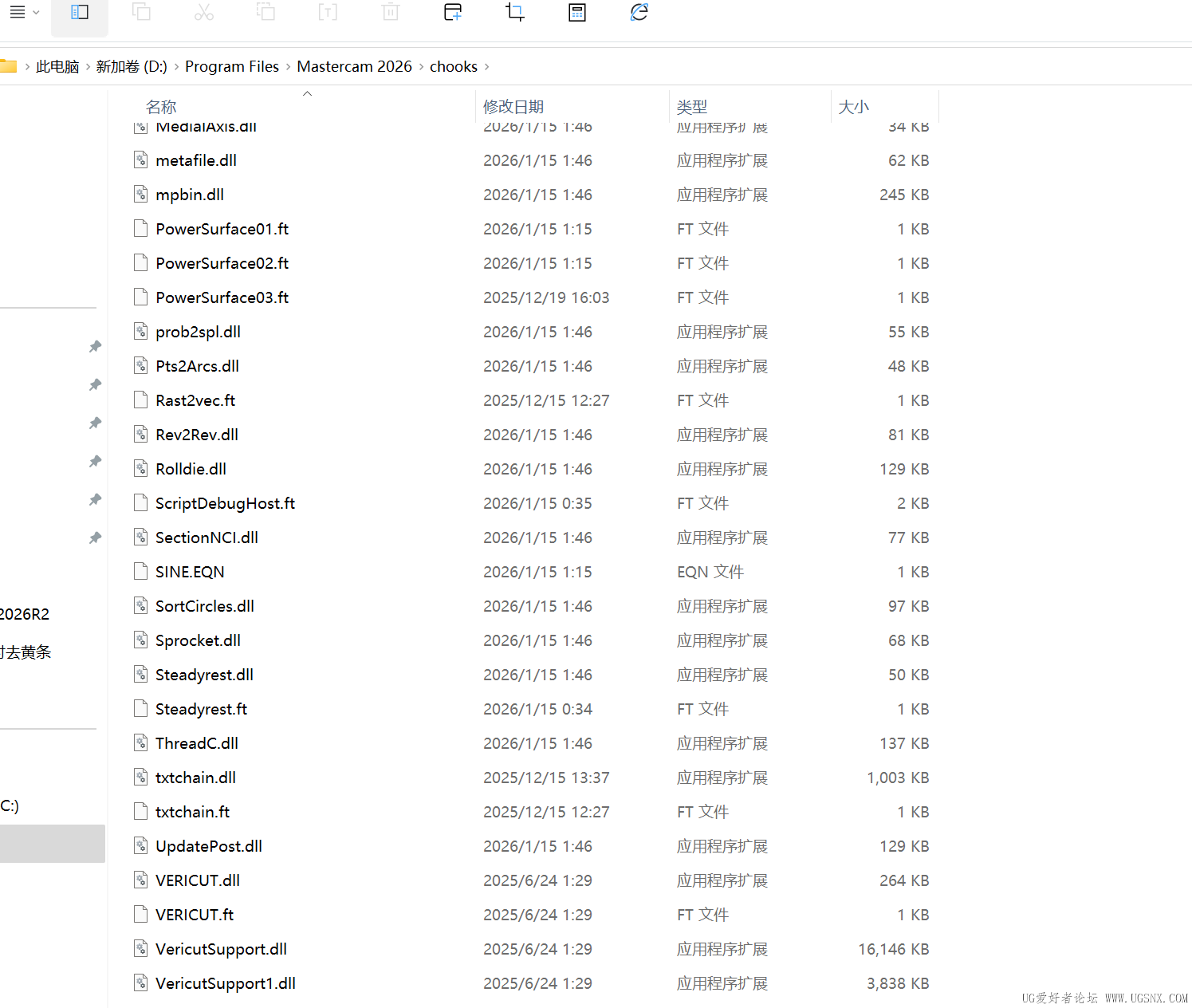Sort files by 修改日期 column header
The width and height of the screenshot is (1192, 1008).
tap(513, 107)
